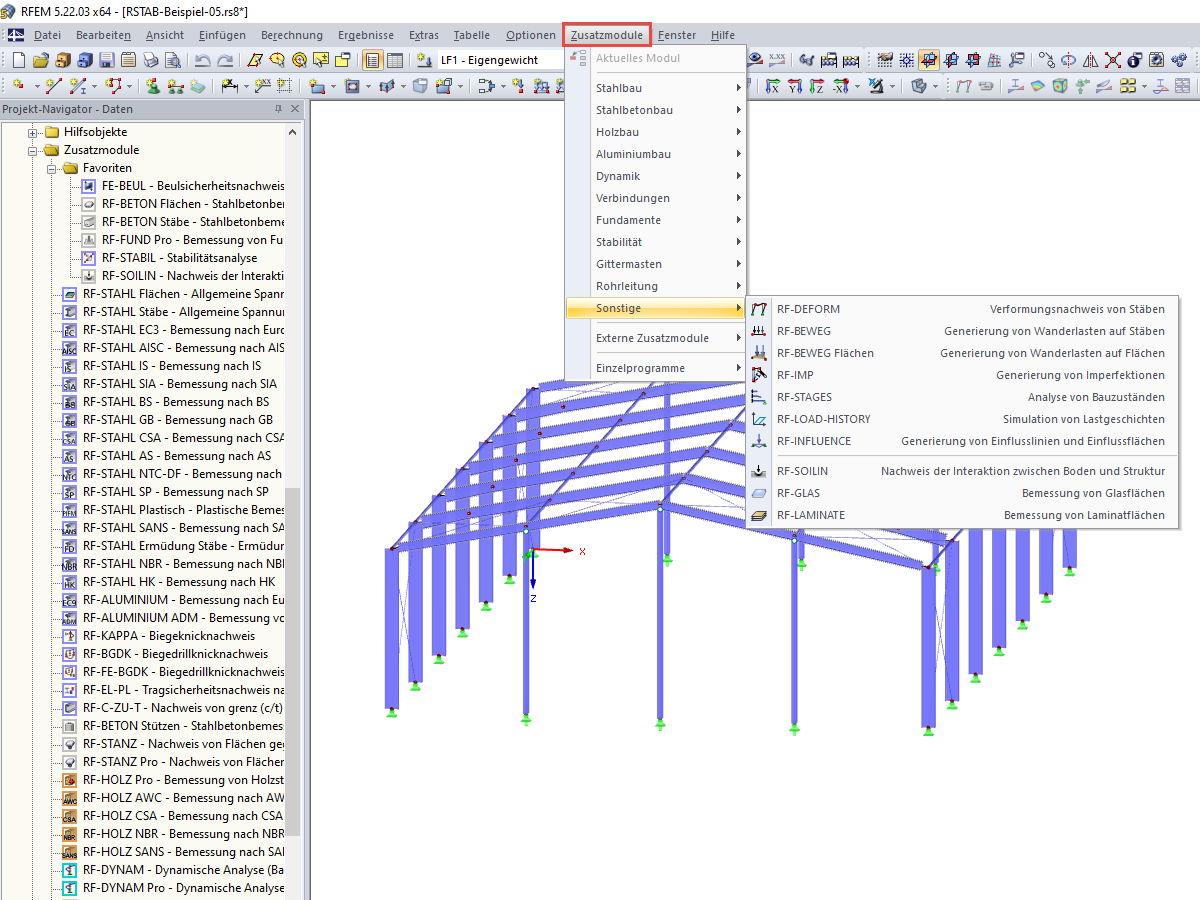The width and height of the screenshot is (1200, 900).
Task: Click the blue gears icon at toolbar end
Action: pyautogui.click(x=1179, y=60)
